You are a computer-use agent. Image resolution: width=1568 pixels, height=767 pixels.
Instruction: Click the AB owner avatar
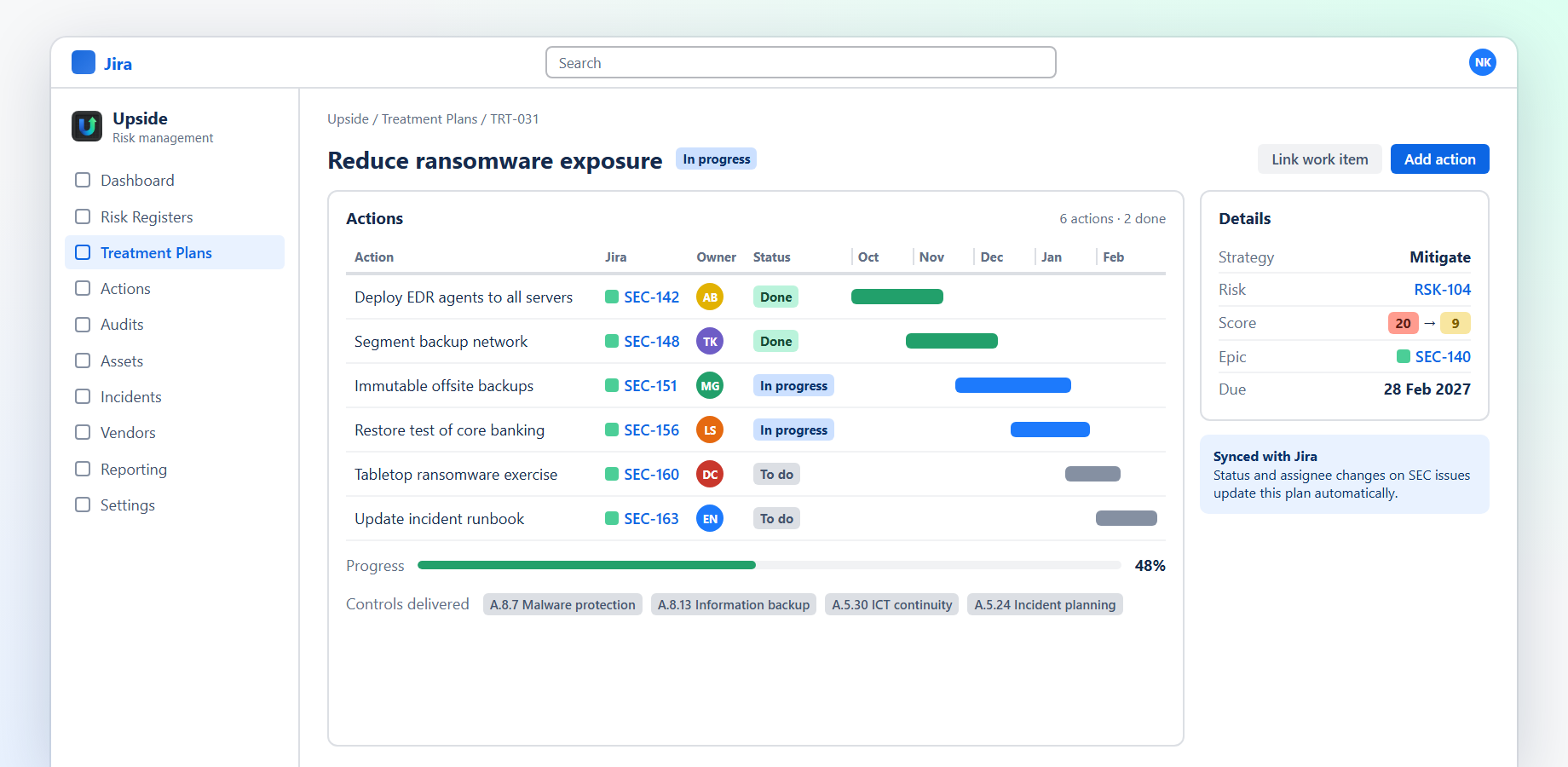coord(710,297)
